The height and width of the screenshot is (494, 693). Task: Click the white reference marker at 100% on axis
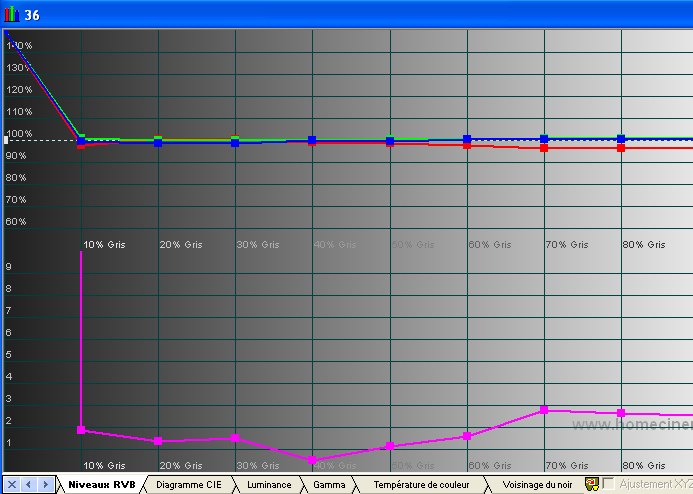[6, 141]
